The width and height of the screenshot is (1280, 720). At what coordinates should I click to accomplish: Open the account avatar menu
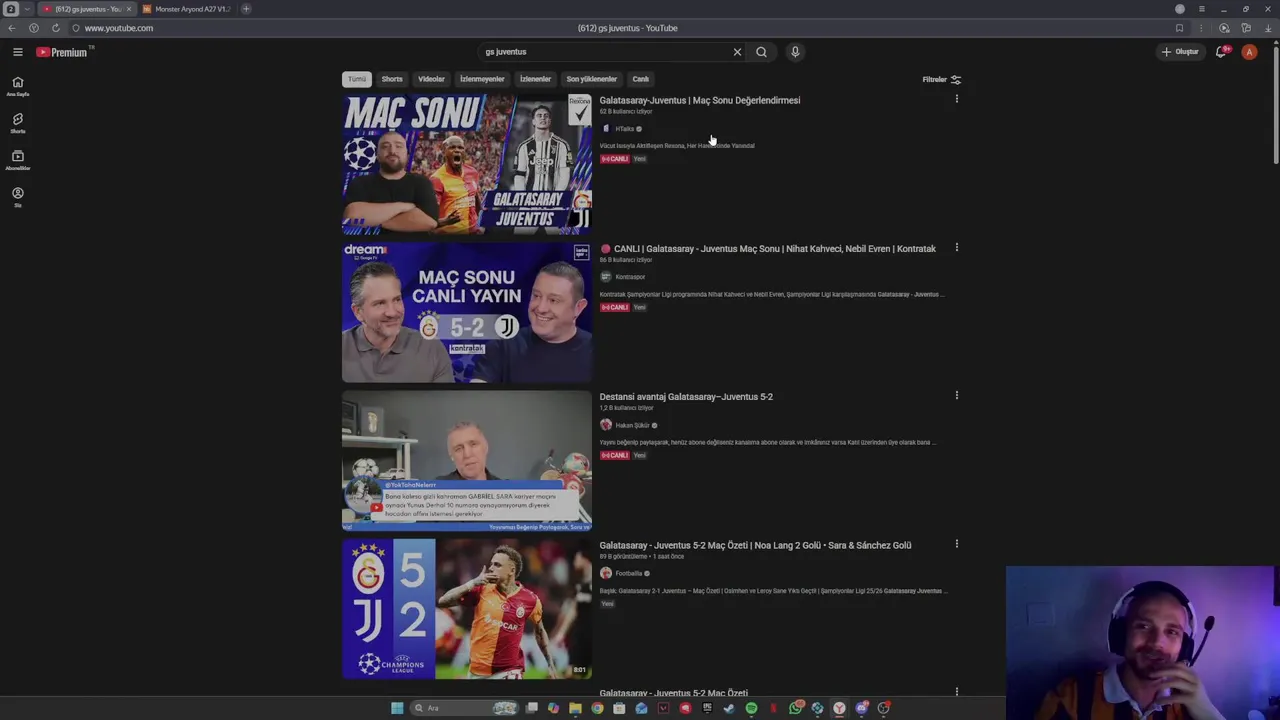click(1249, 52)
